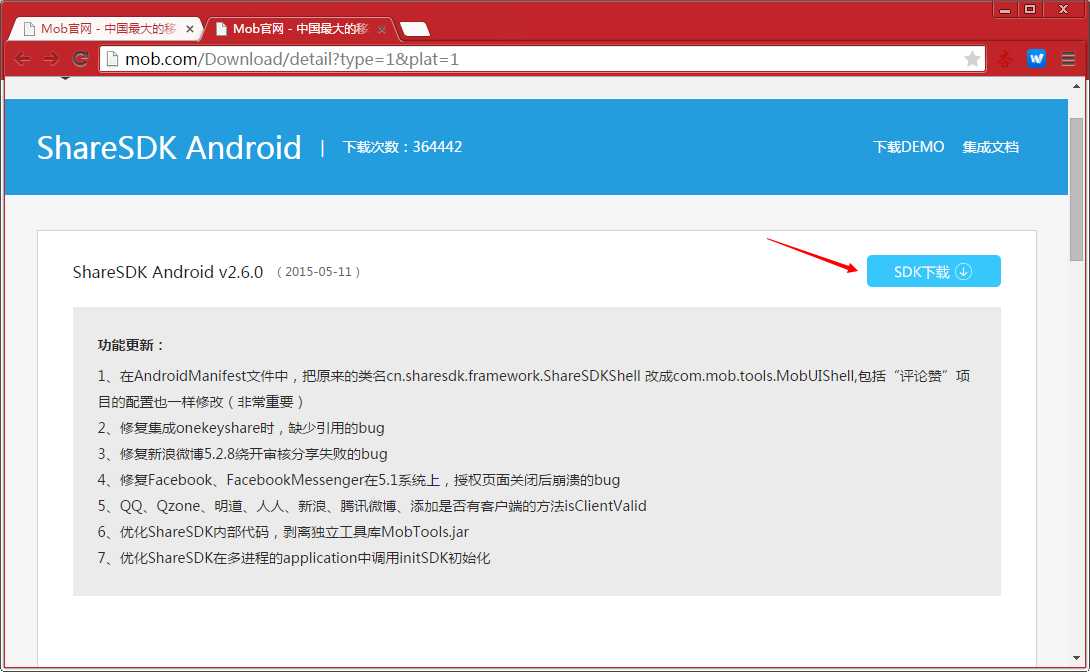This screenshot has width=1090, height=672.
Task: Click changelog item 5 about isClientValid
Action: pyautogui.click(x=372, y=506)
